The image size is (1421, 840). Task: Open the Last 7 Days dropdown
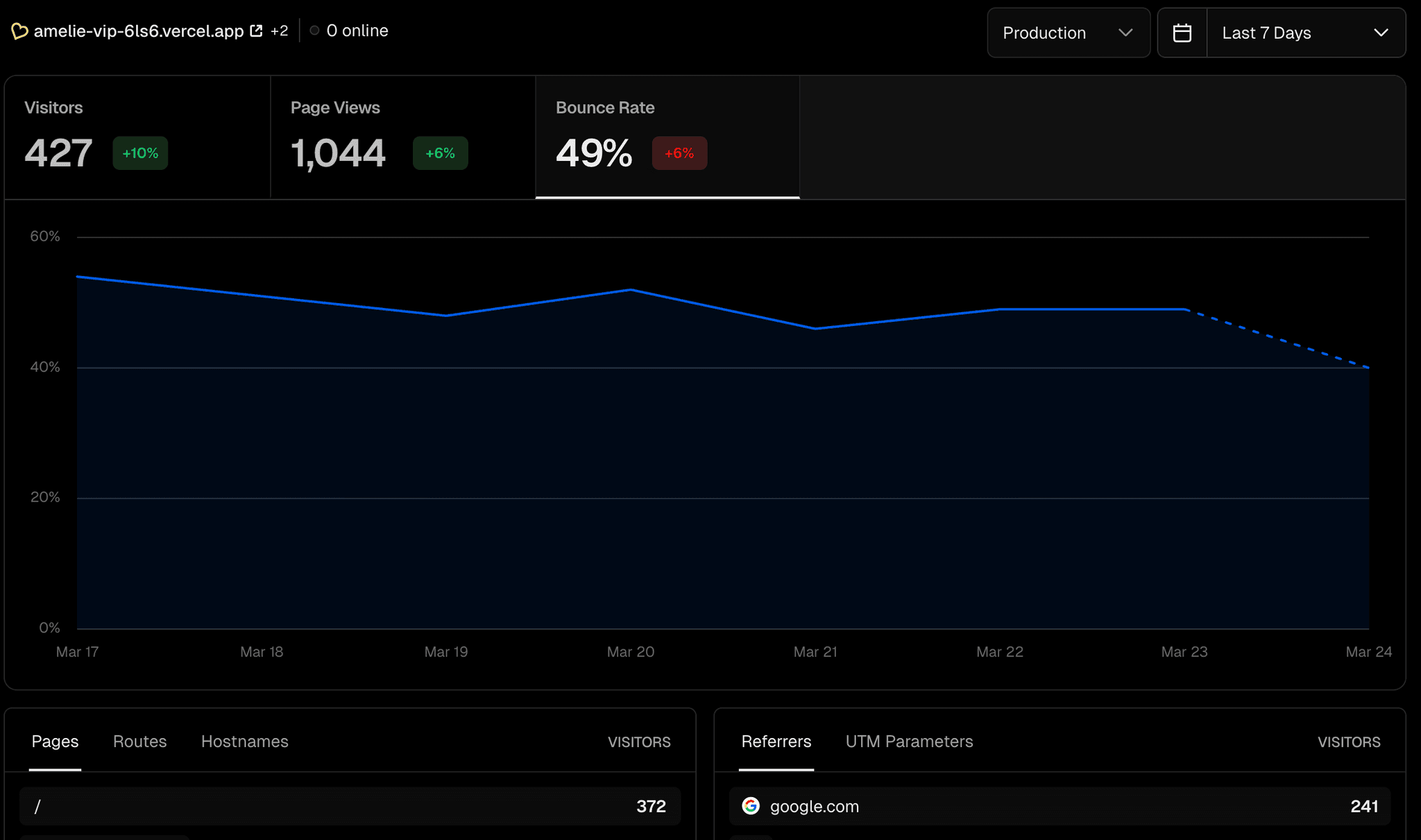pyautogui.click(x=1305, y=33)
